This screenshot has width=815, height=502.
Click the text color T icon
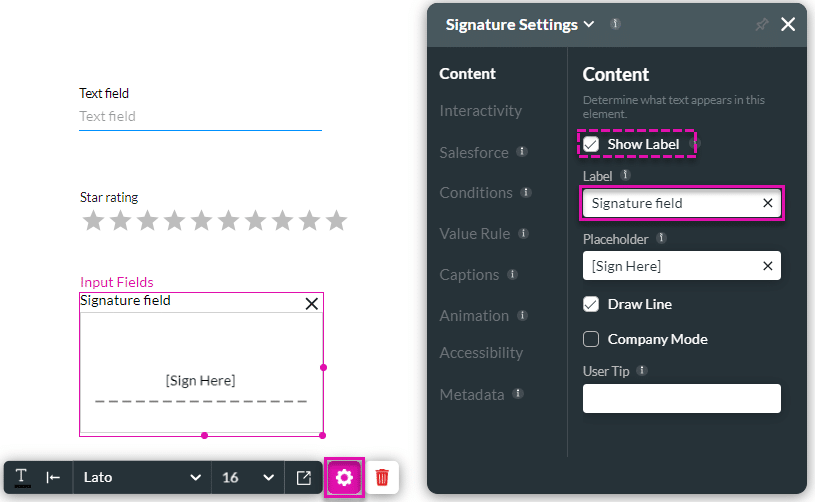(x=21, y=478)
